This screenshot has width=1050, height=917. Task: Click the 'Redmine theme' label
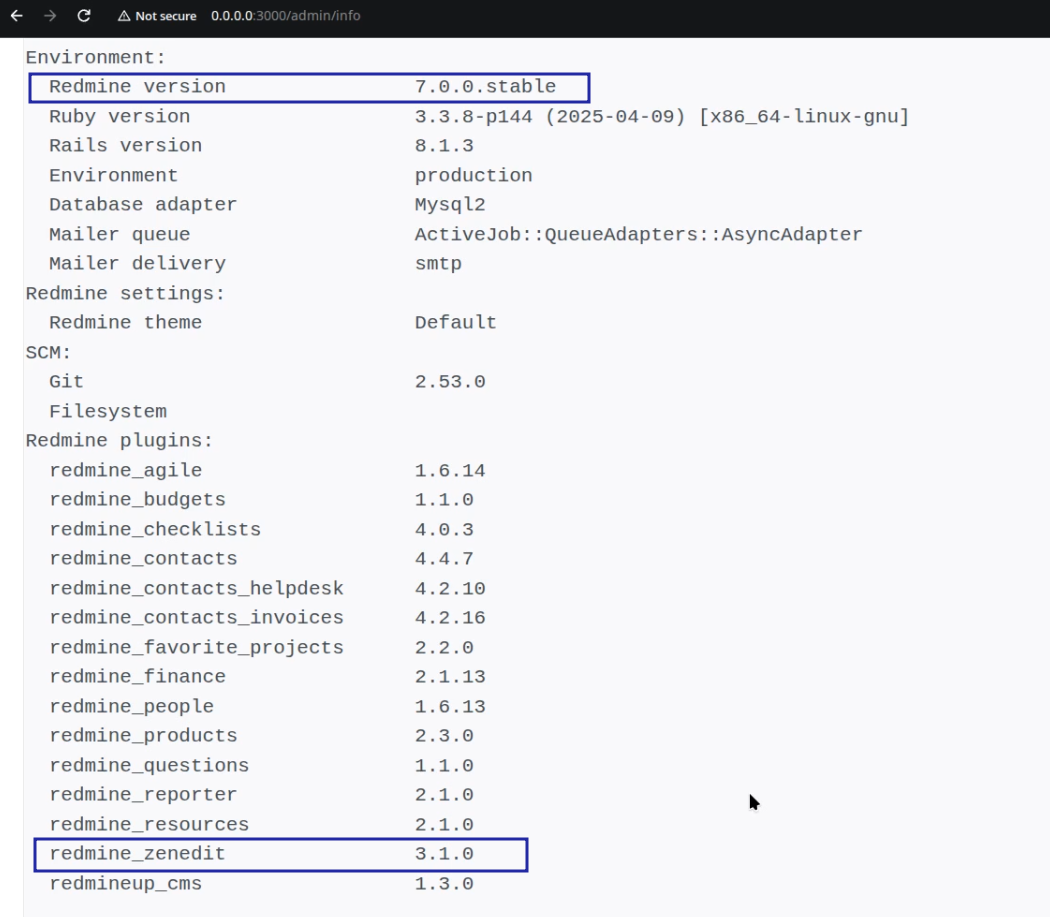tap(125, 322)
